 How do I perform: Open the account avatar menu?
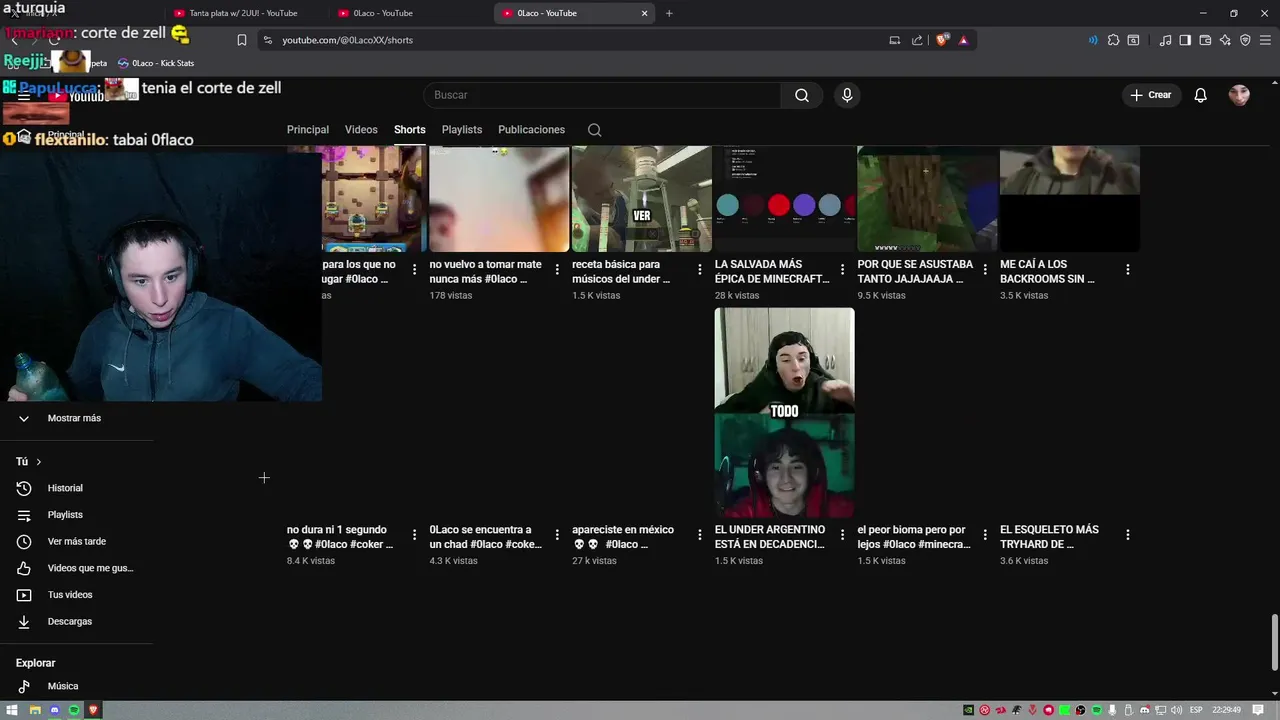pyautogui.click(x=1239, y=95)
